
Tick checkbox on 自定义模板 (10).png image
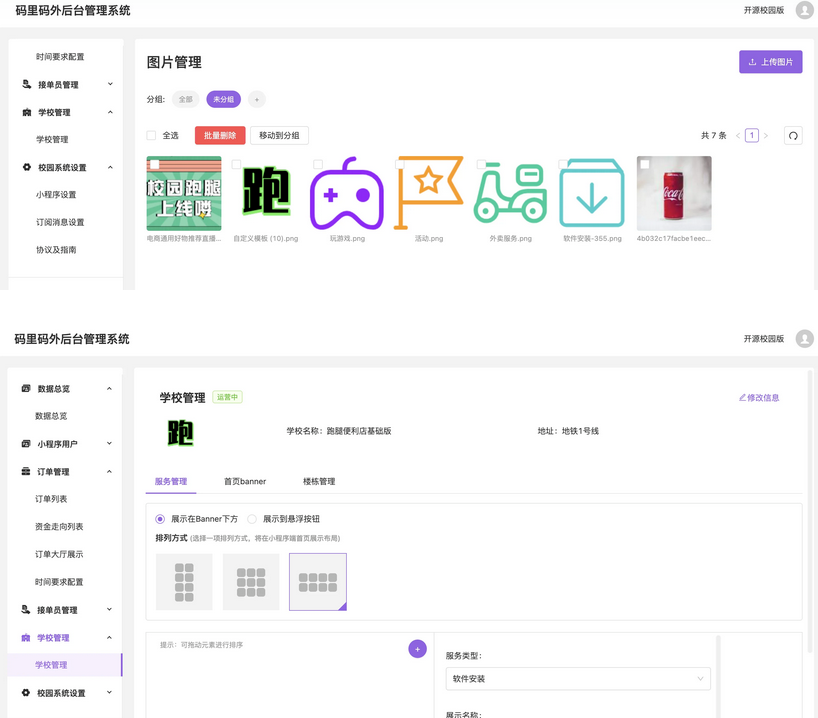click(236, 164)
